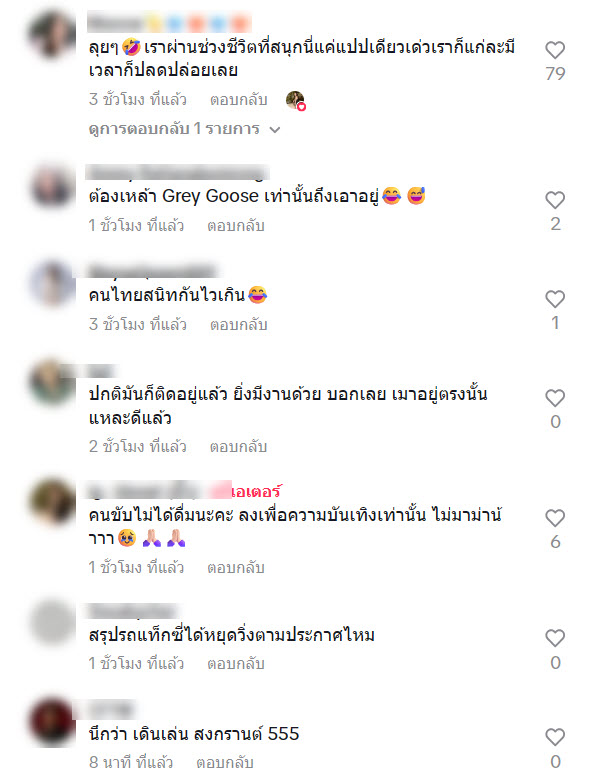
Task: Like the Grey Goose comment
Action: [555, 200]
